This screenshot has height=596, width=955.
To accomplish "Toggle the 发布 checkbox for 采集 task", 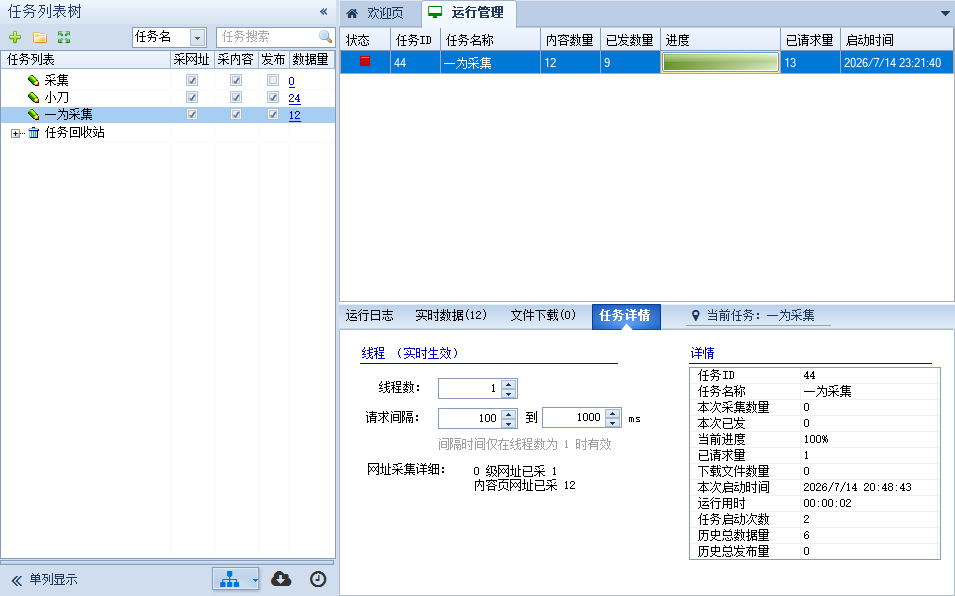I will tap(273, 80).
